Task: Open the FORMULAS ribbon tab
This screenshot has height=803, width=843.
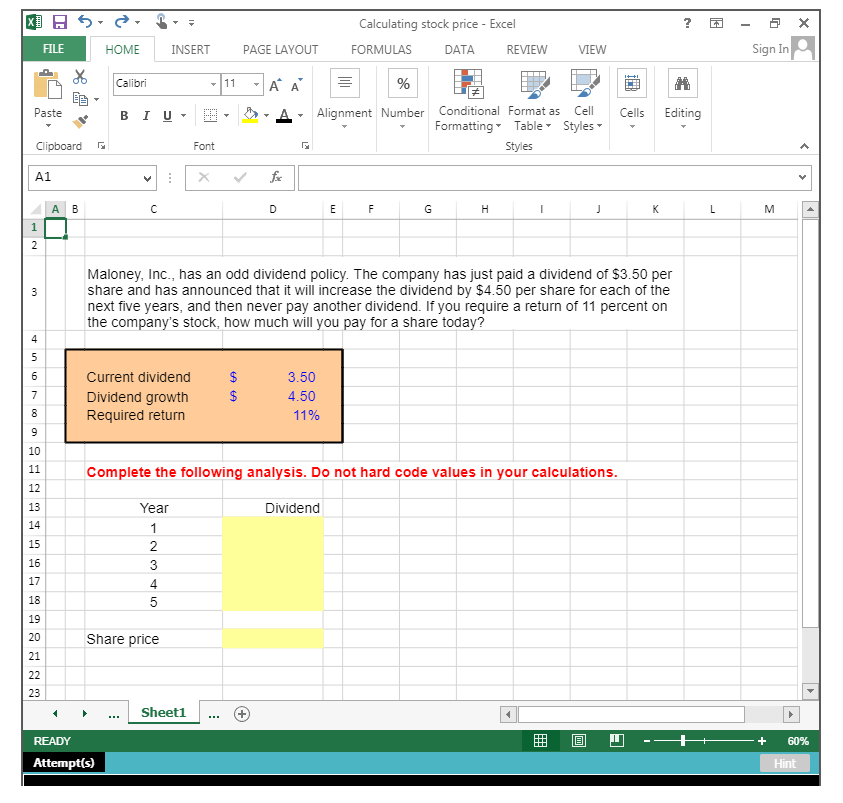Action: [381, 49]
